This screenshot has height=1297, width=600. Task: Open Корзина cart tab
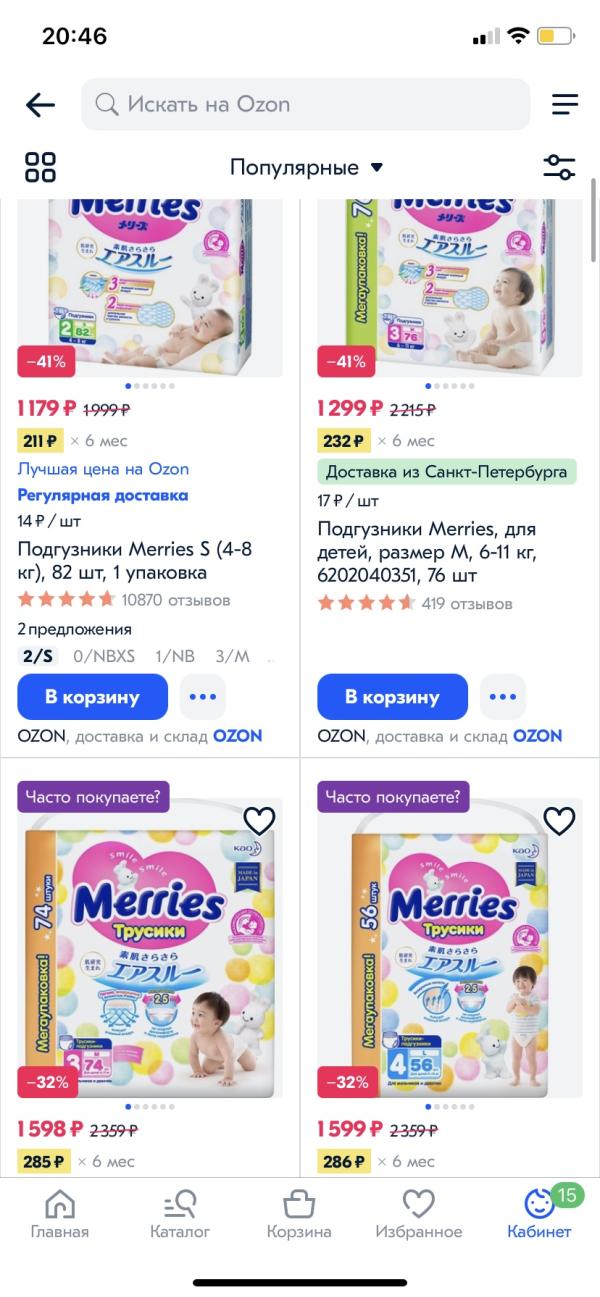[299, 1213]
